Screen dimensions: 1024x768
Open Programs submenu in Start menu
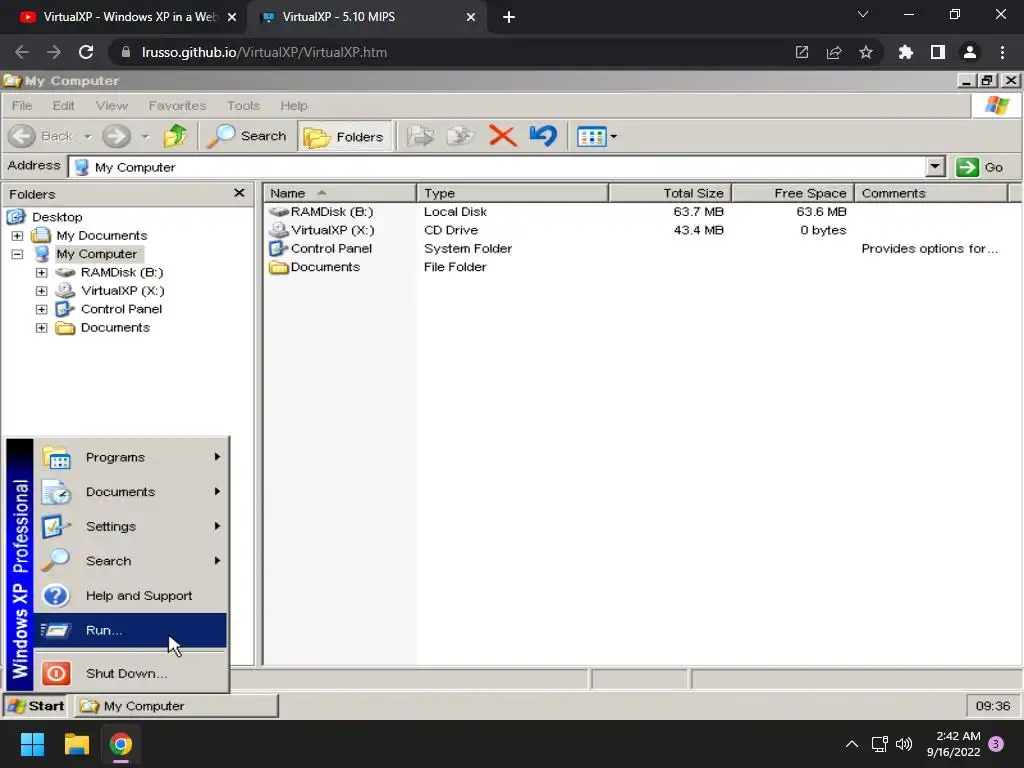[131, 457]
